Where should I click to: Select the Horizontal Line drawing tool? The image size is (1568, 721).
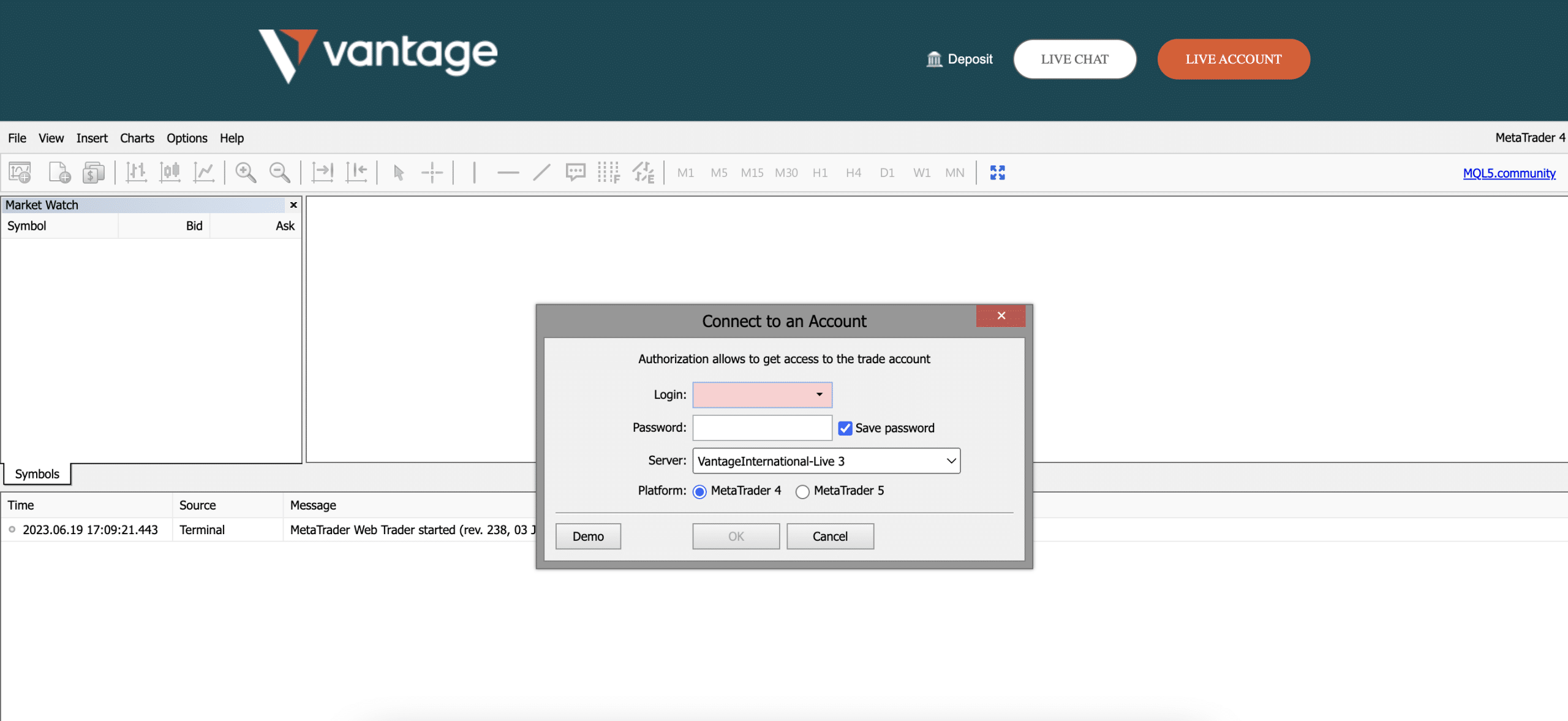(508, 173)
